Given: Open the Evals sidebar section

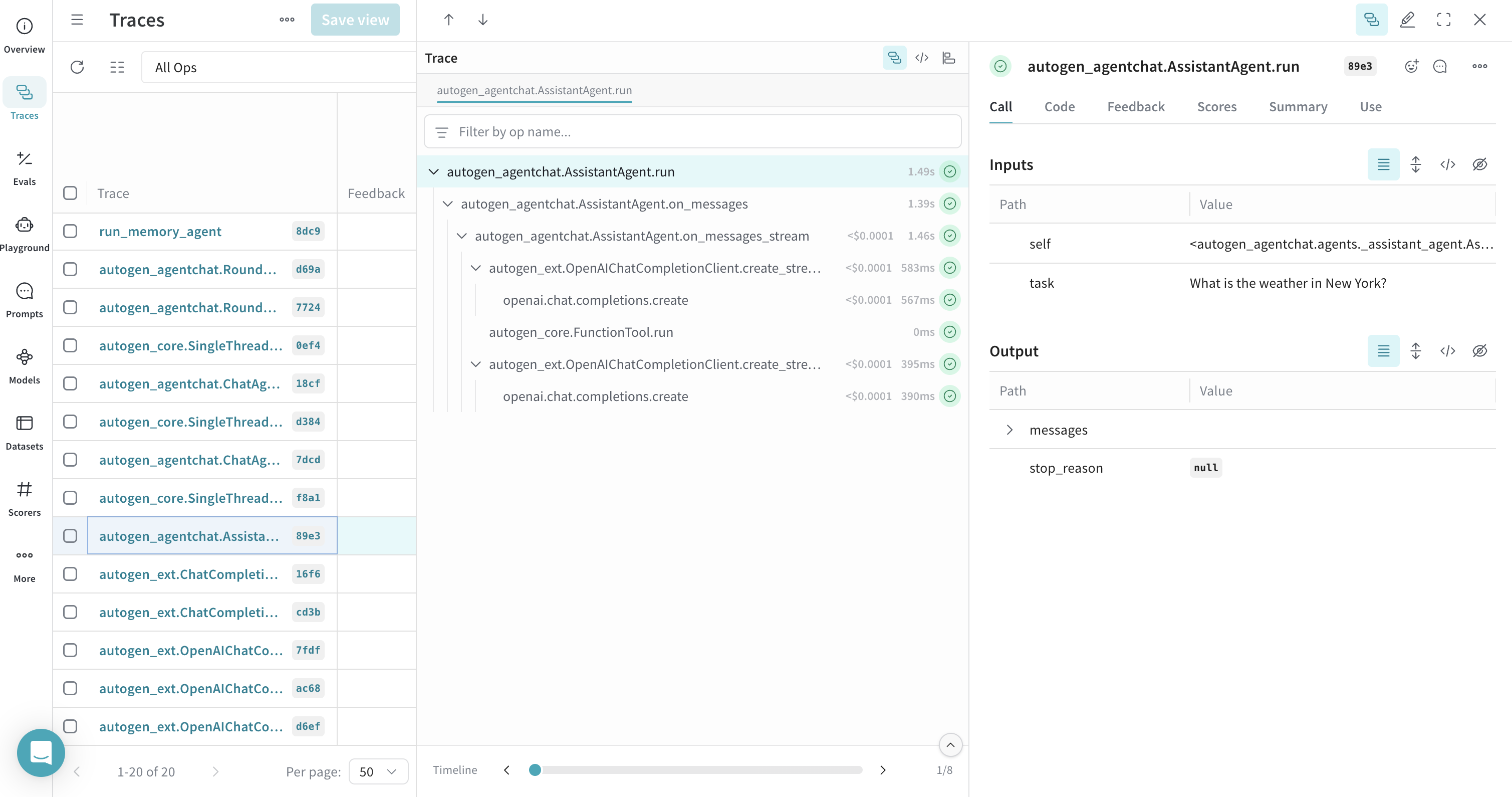Looking at the screenshot, I should tap(24, 167).
